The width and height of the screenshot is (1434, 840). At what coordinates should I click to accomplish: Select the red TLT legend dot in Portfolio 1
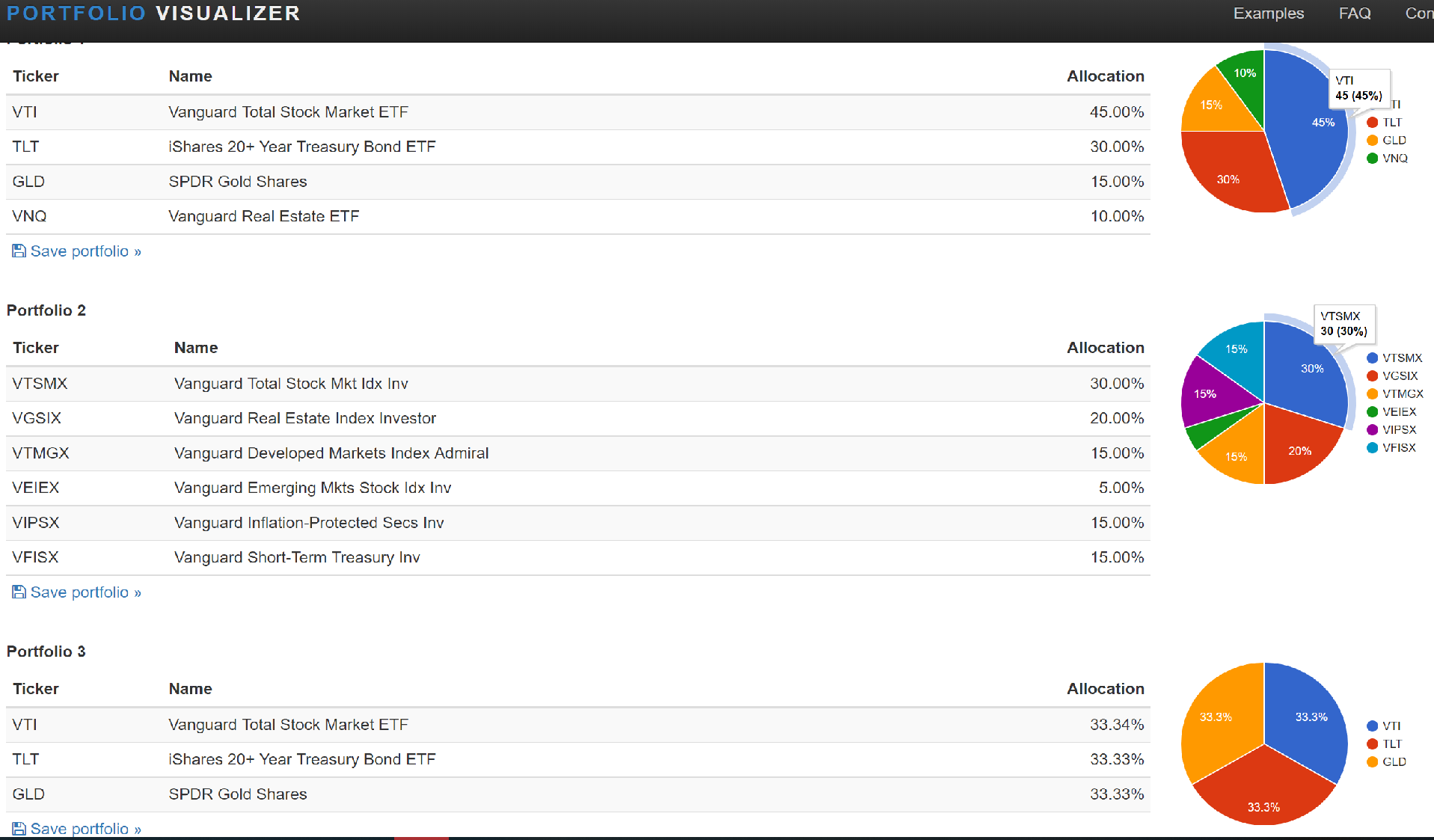(x=1372, y=123)
